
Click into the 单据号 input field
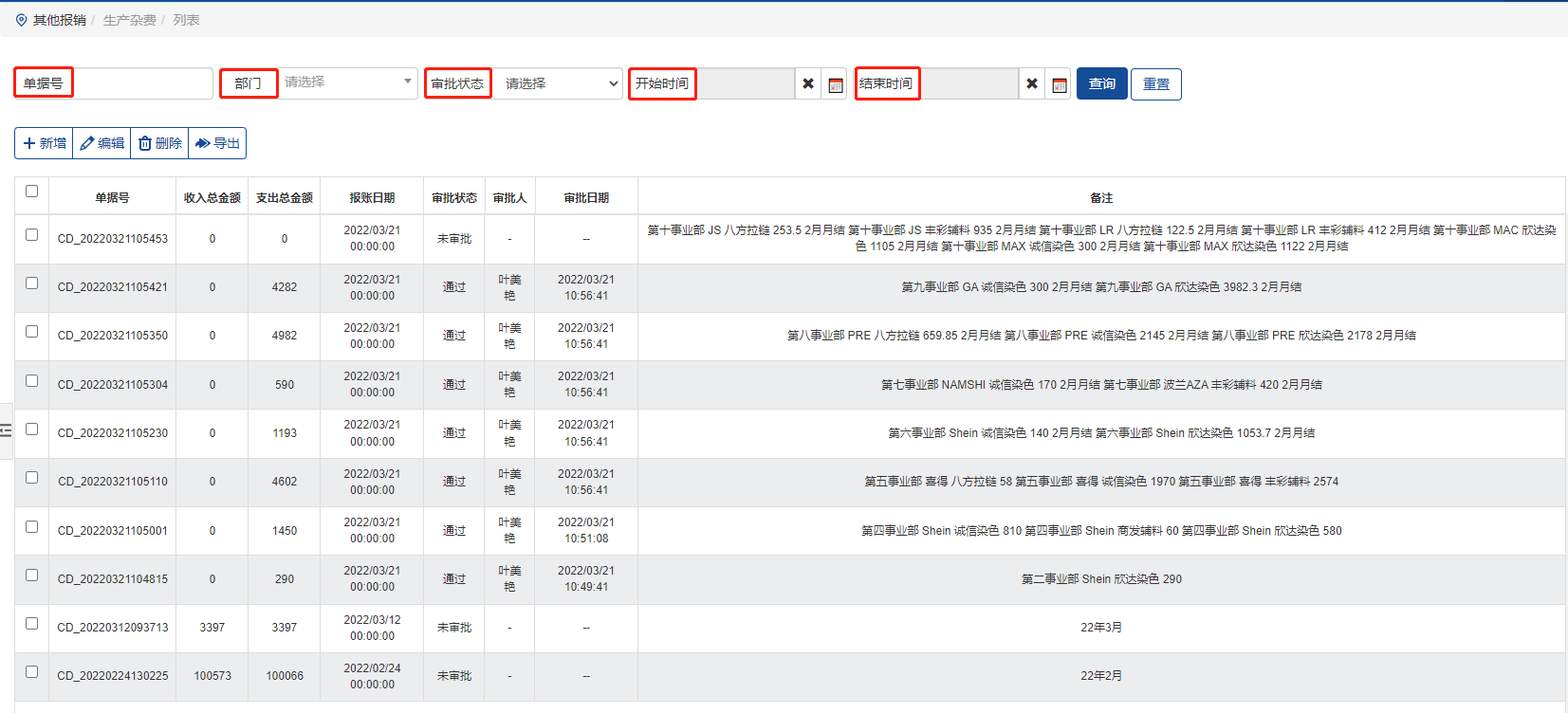pyautogui.click(x=142, y=83)
